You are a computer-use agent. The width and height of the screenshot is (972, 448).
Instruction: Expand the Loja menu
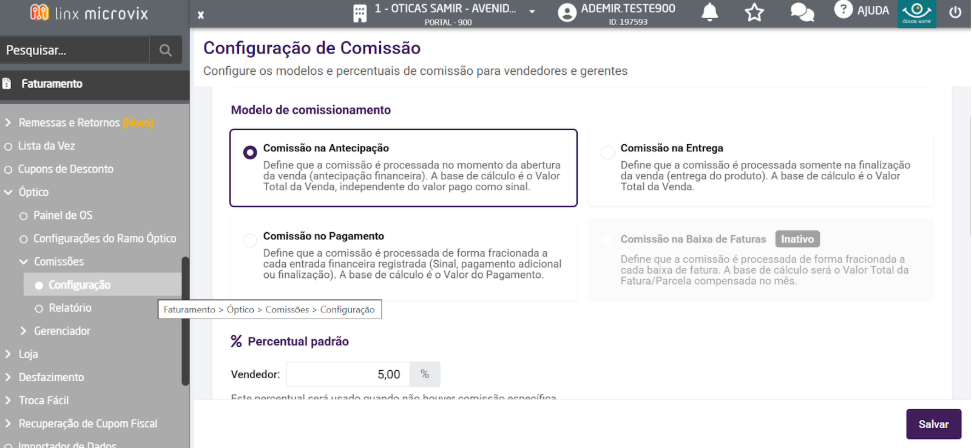pyautogui.click(x=8, y=354)
